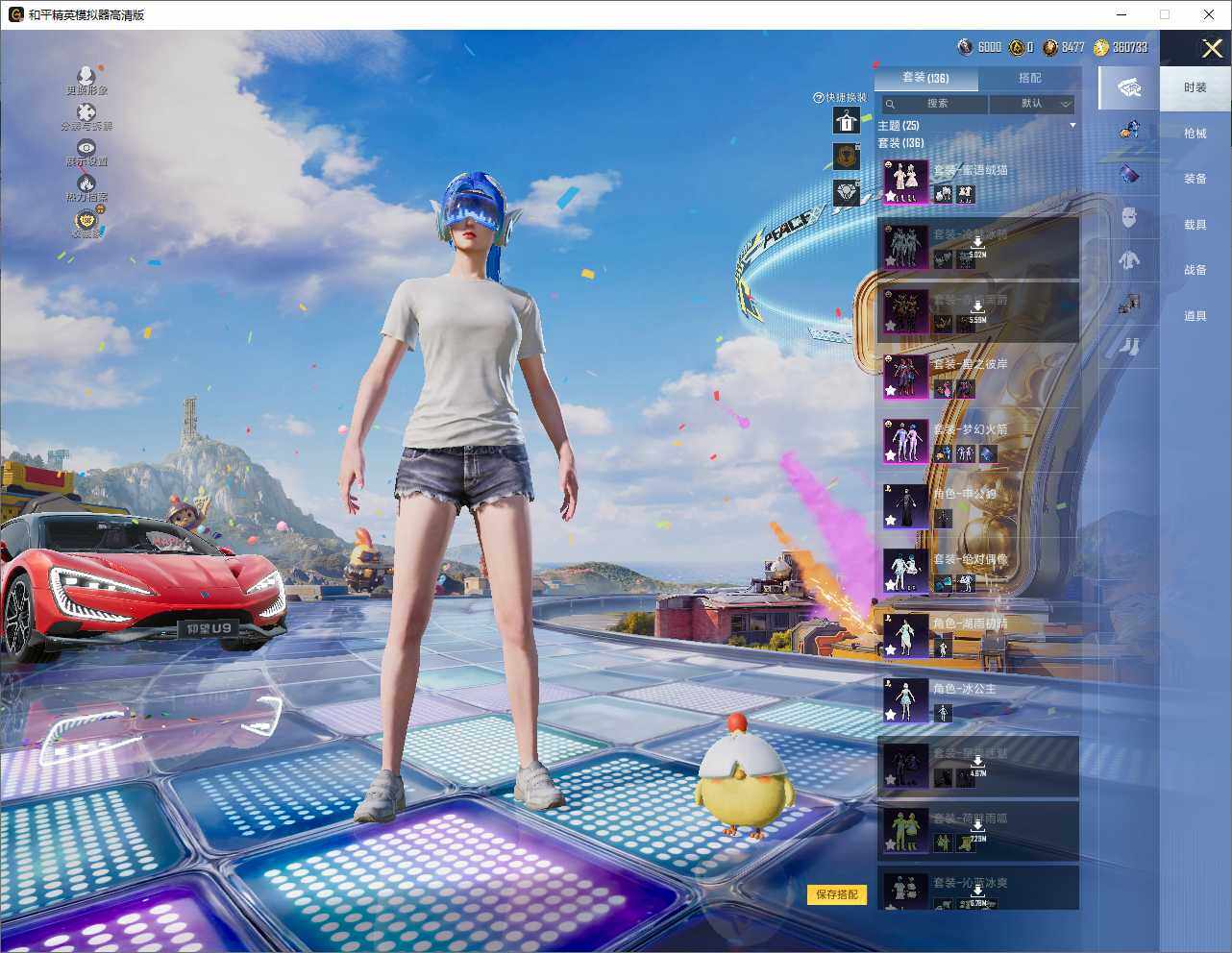
Task: Click the first piece icon under 套装-蜜语绒猫
Action: coord(943,194)
